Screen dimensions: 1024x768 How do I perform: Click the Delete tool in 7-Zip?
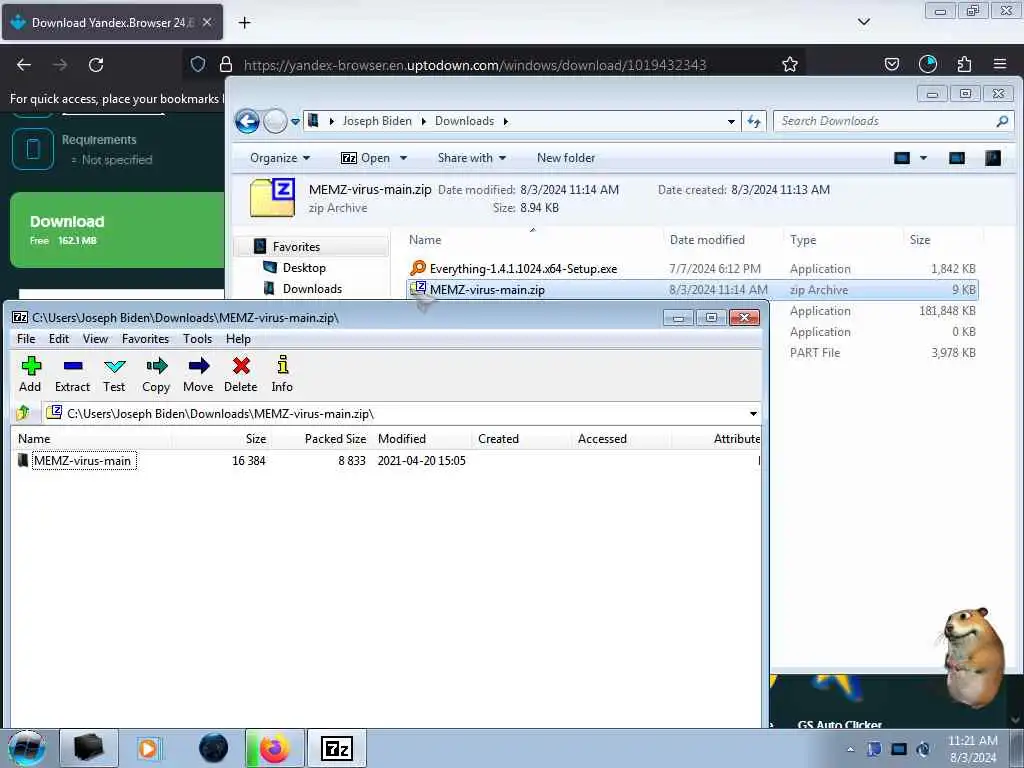[x=241, y=374]
